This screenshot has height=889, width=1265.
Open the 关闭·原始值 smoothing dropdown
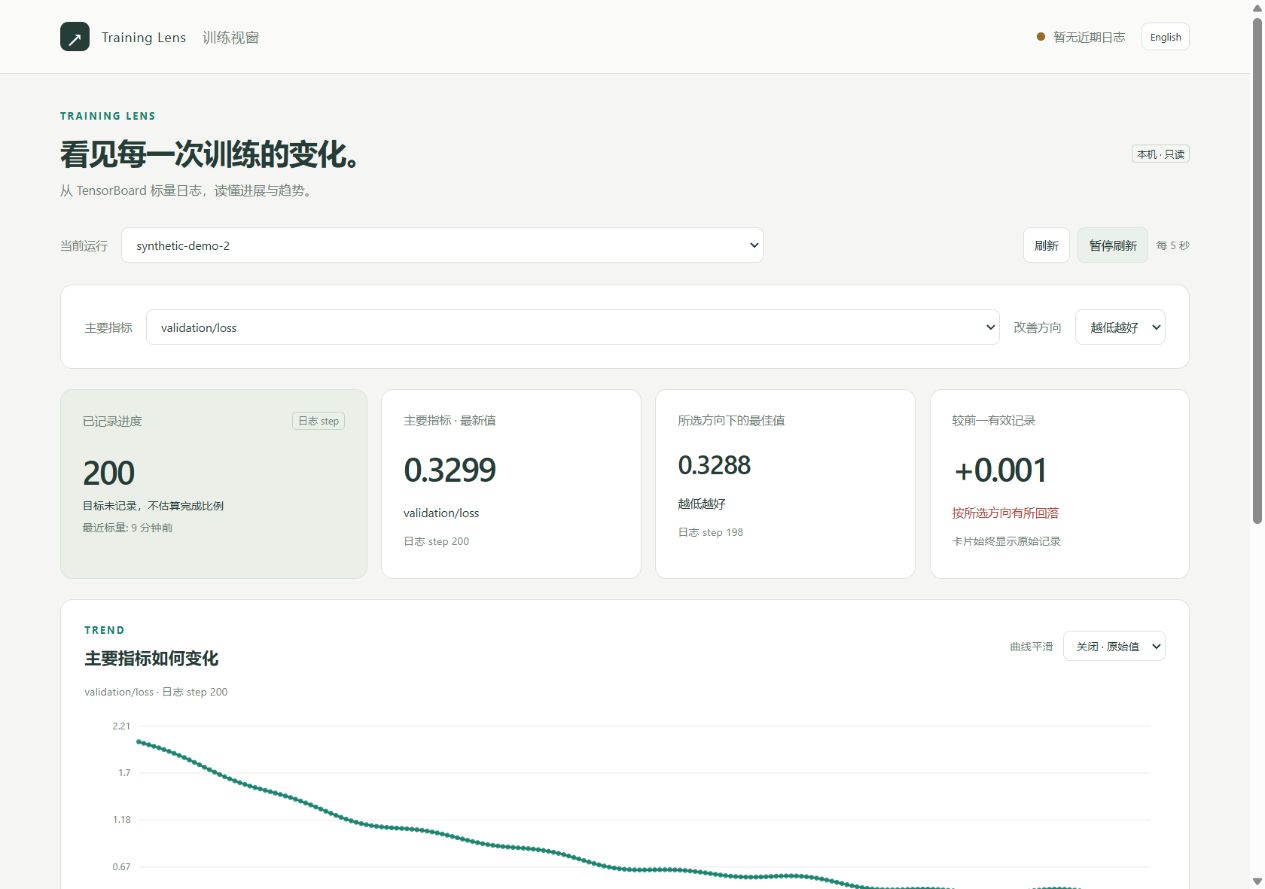[x=1114, y=646]
